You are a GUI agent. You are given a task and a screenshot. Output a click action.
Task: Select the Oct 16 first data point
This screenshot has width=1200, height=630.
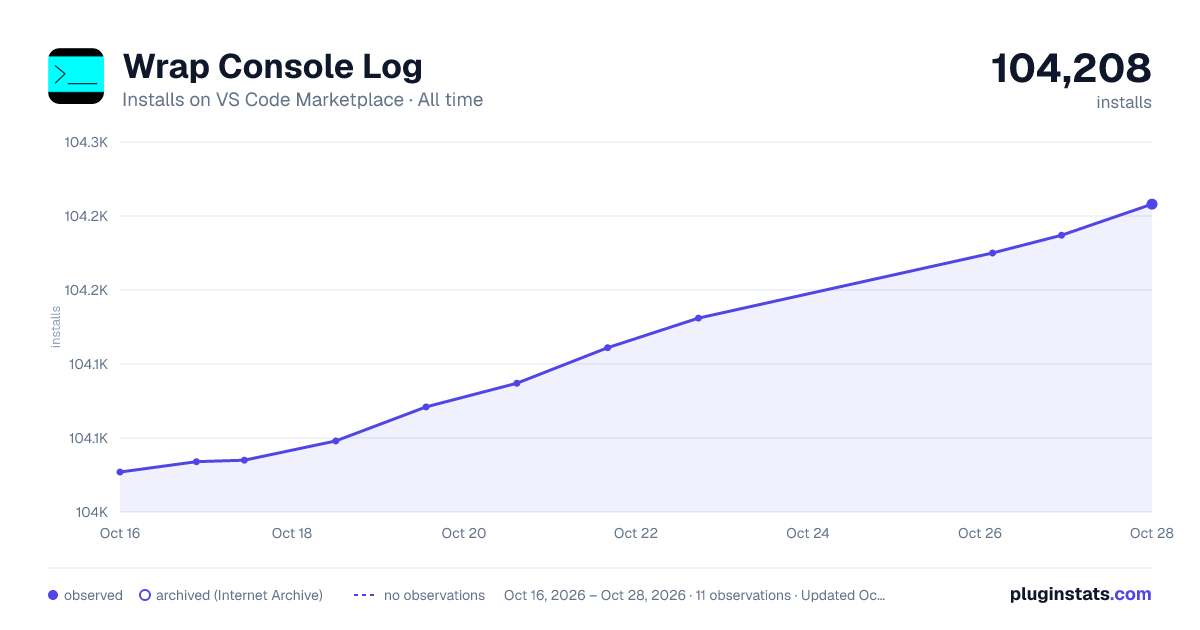(x=120, y=472)
